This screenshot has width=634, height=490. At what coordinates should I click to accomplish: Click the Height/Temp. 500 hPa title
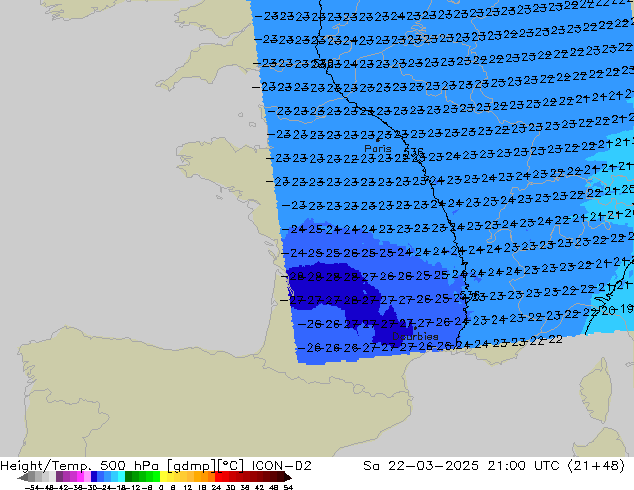[80, 466]
